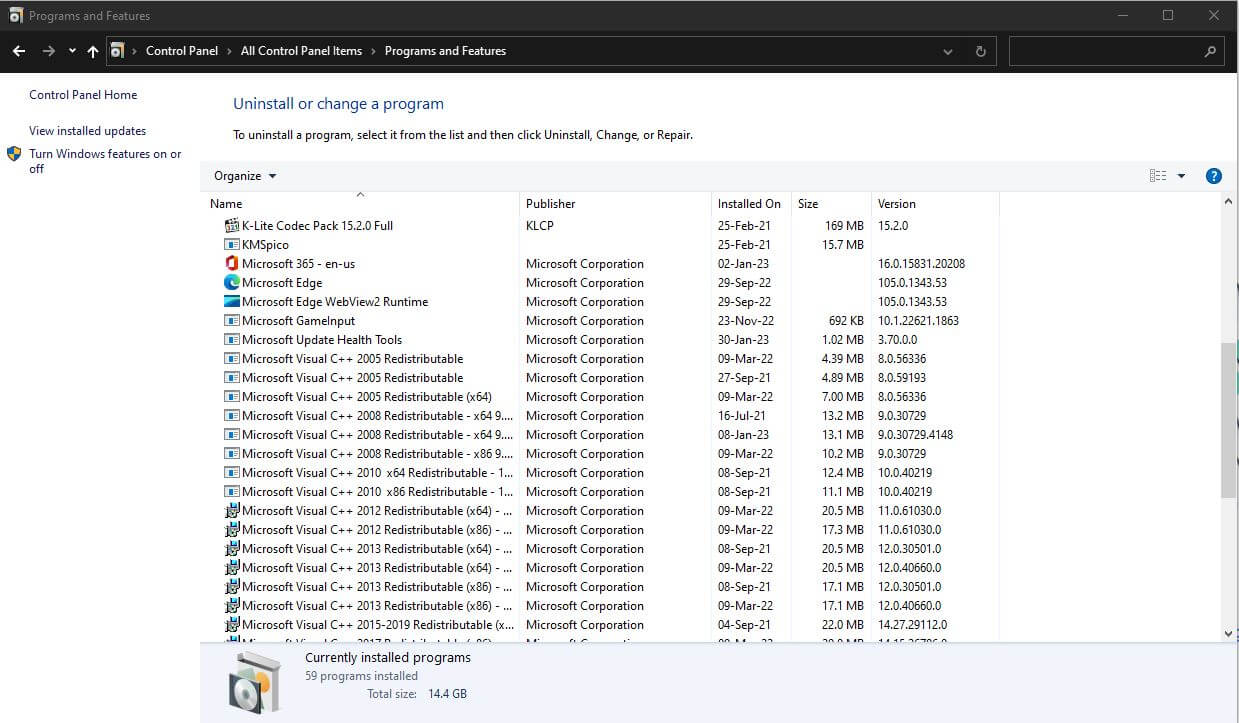Click the 692 KB size cell

(x=845, y=321)
